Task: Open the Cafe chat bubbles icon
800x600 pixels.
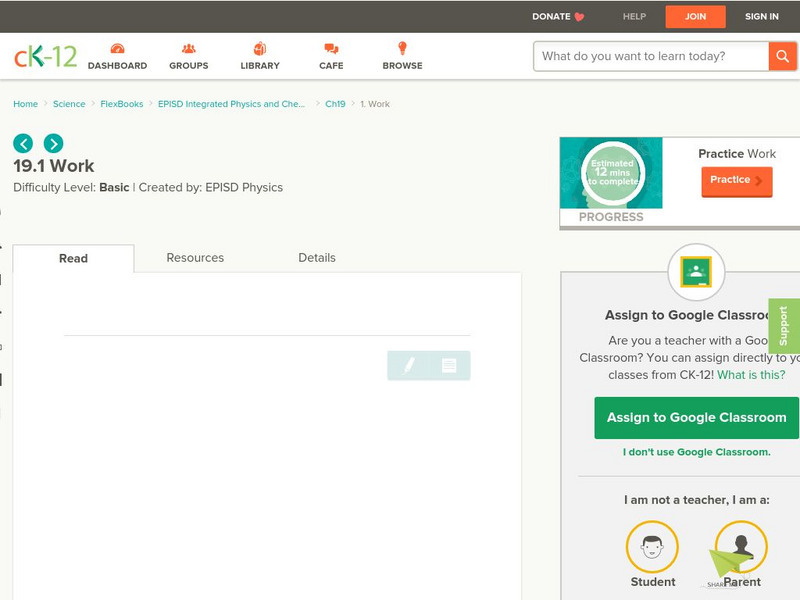Action: point(331,48)
